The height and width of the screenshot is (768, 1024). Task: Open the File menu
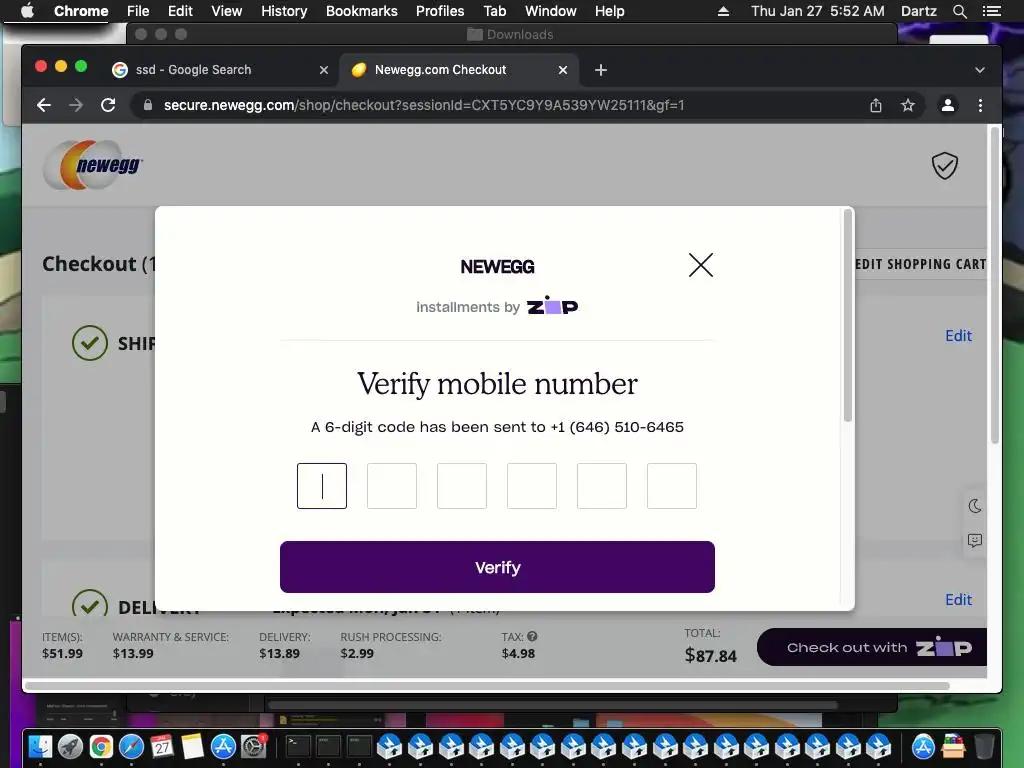(x=138, y=11)
